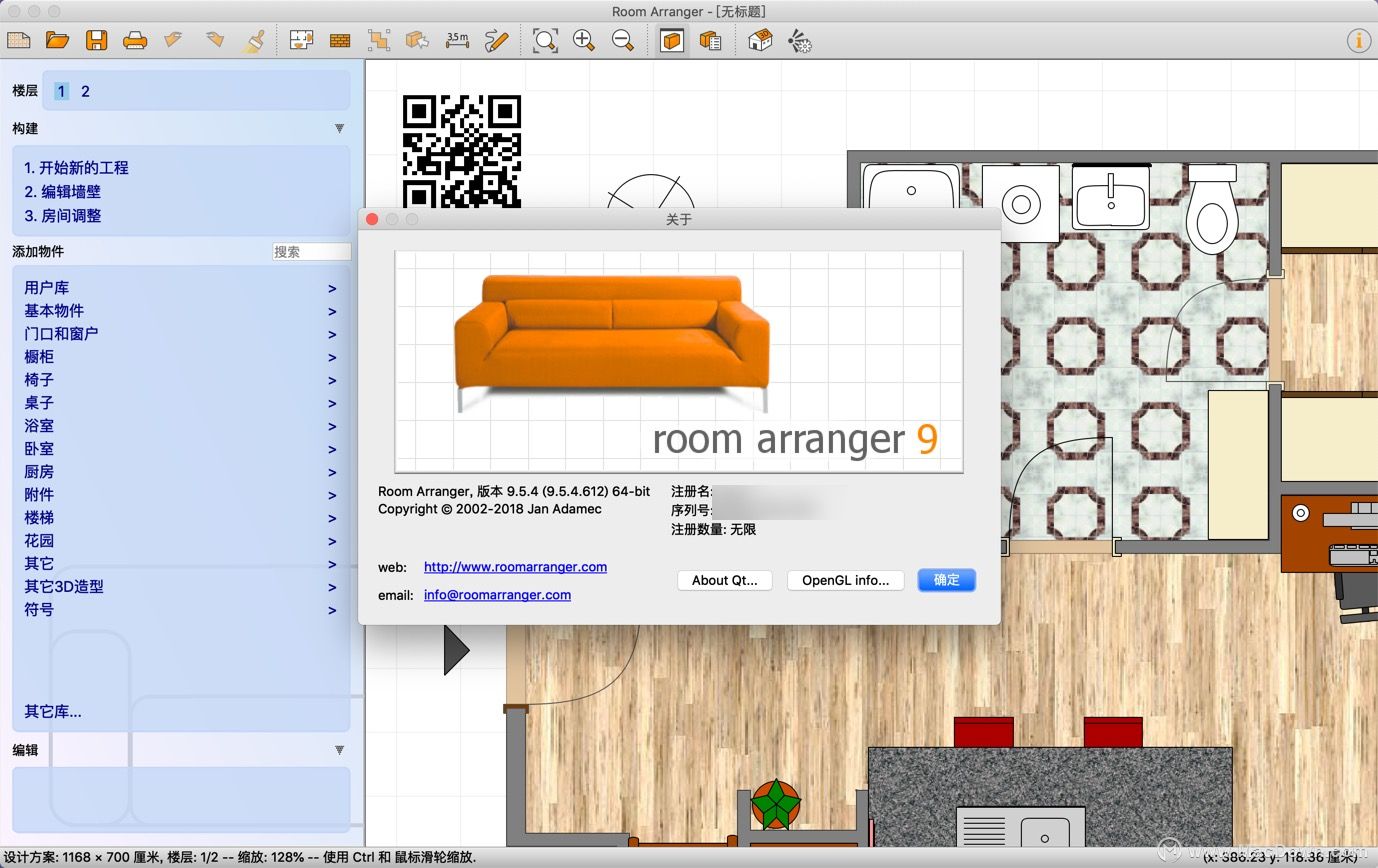Open the settings gear icon in the toolbar
1378x868 pixels.
point(799,41)
